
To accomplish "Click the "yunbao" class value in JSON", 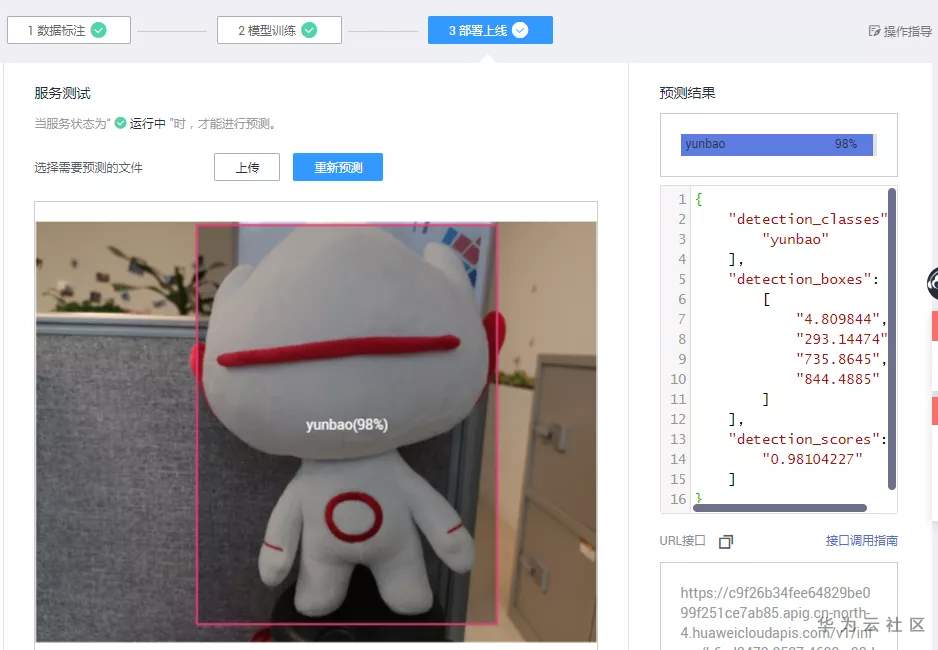I will click(x=795, y=239).
